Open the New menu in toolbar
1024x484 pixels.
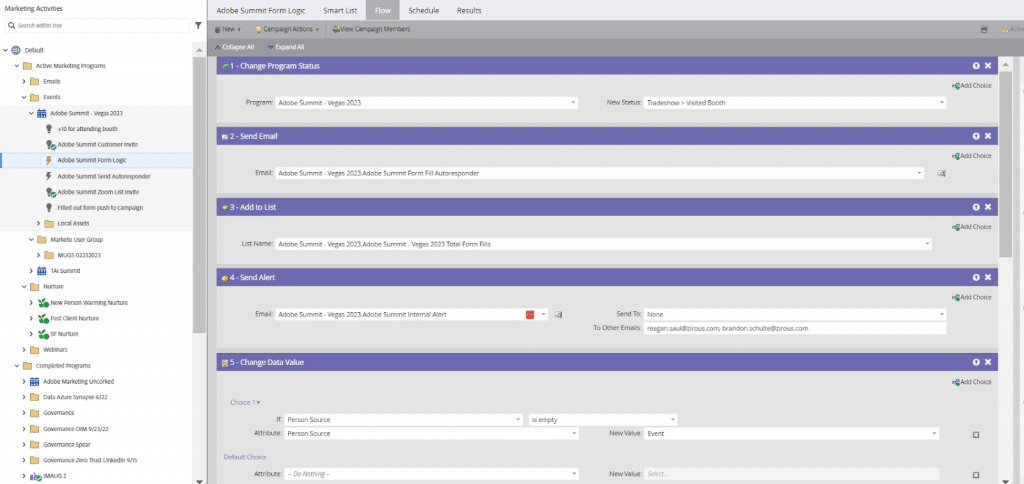(228, 29)
